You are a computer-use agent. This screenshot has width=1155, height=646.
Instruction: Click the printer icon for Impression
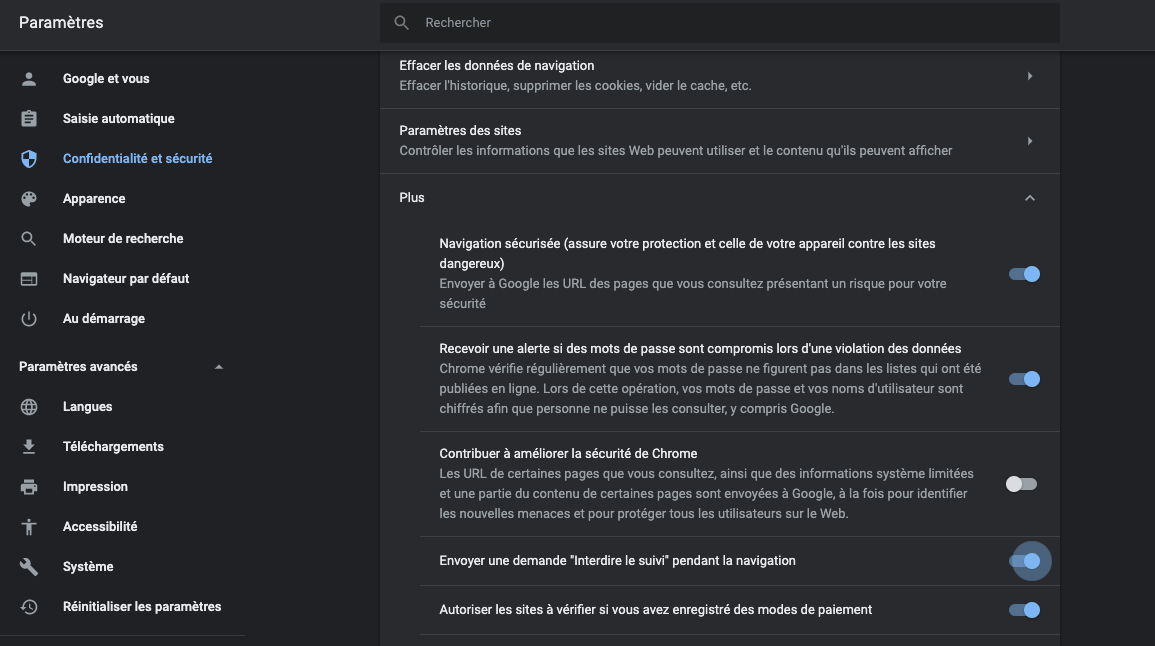pyautogui.click(x=29, y=487)
